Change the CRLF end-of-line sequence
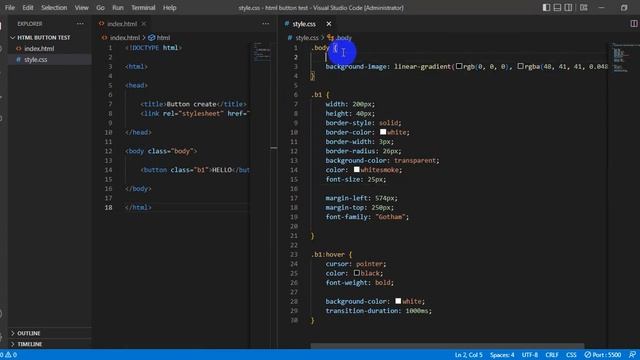The width and height of the screenshot is (640, 360). (x=552, y=355)
